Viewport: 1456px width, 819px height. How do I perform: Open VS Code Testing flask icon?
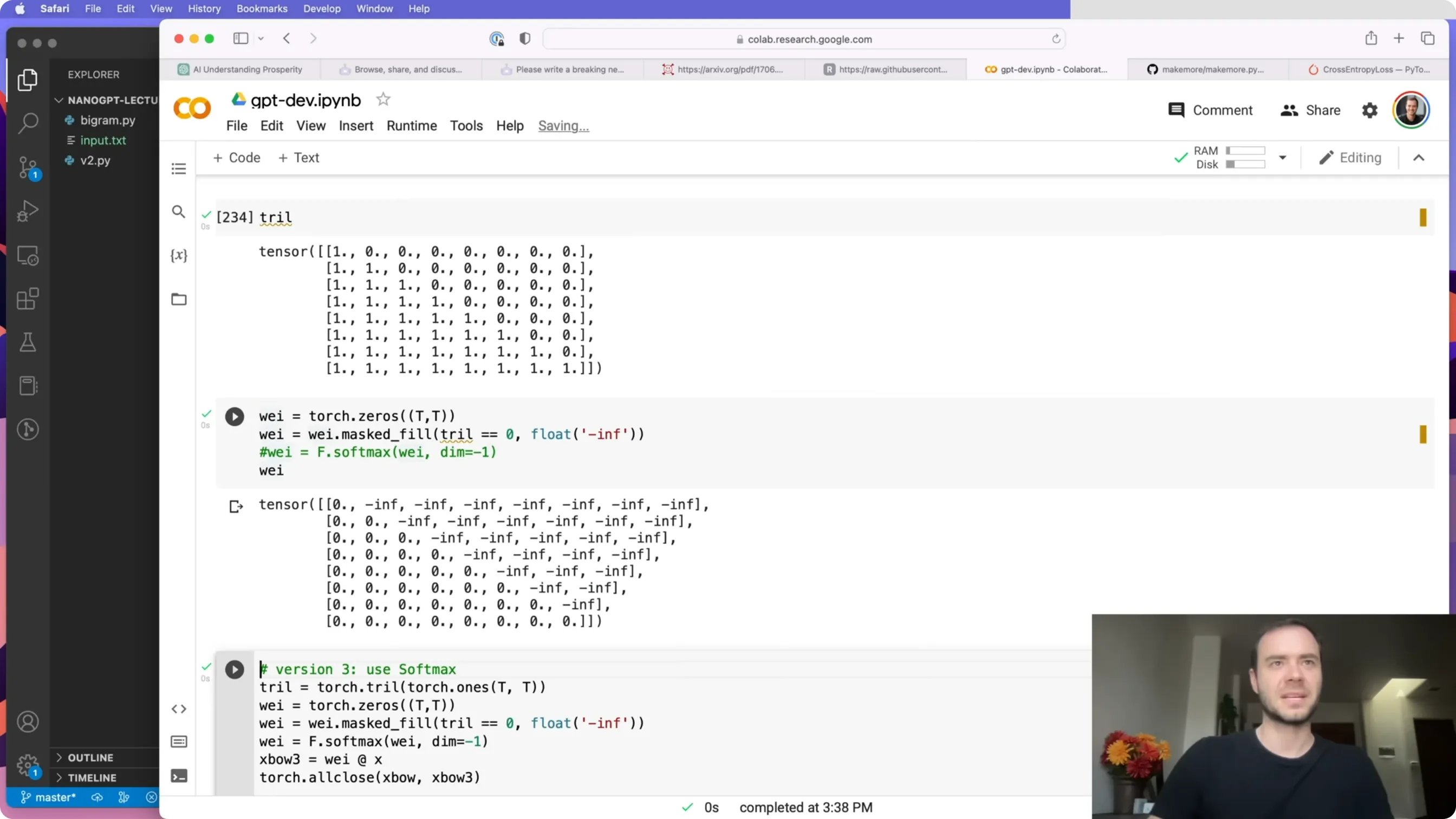coord(27,342)
